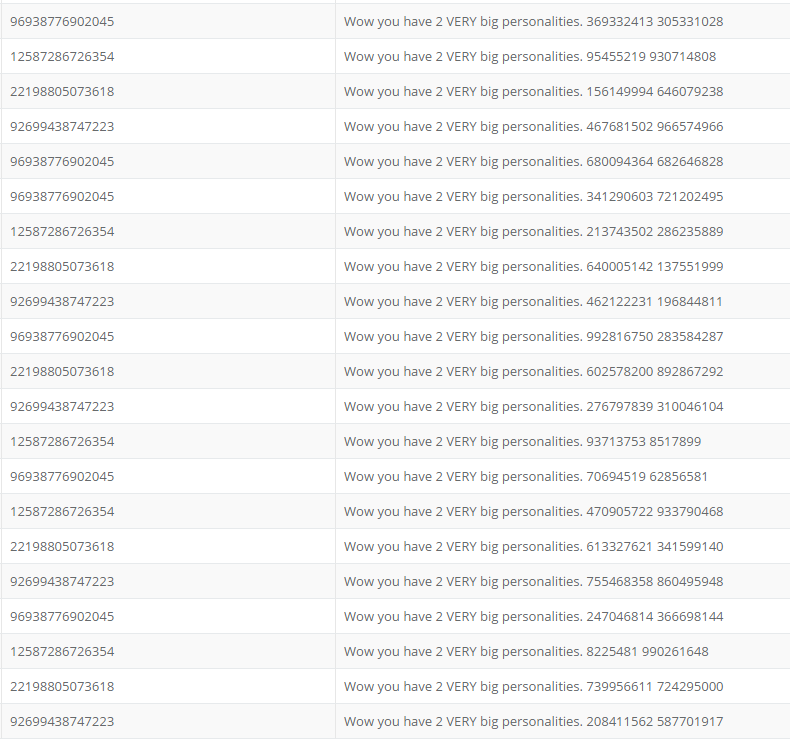Select message ending 213743502 286235889
Viewport: 790px width, 739px height.
[x=534, y=232]
